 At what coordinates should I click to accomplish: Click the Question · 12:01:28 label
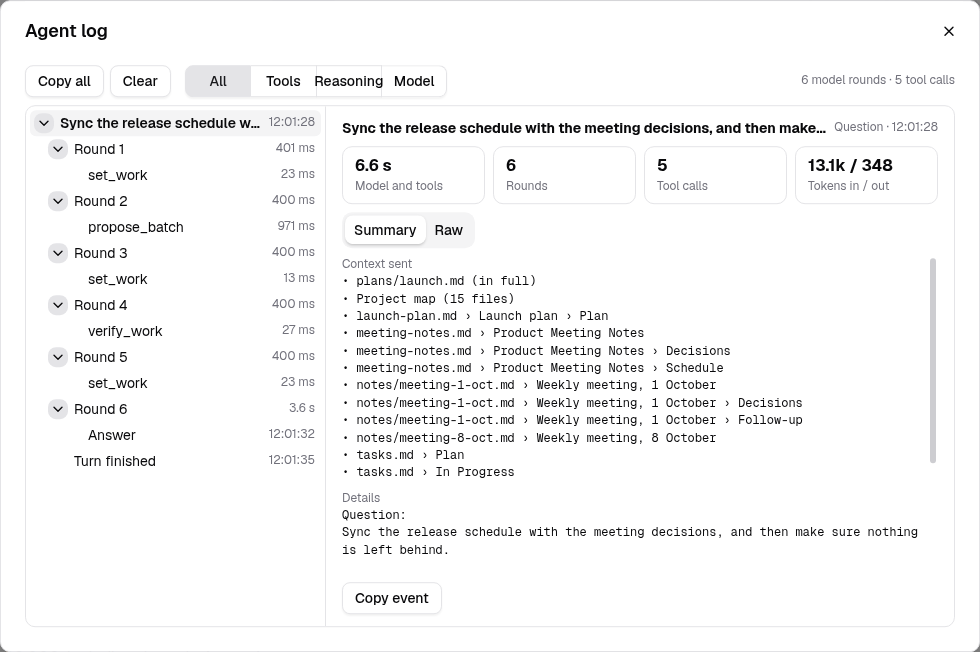(x=886, y=127)
